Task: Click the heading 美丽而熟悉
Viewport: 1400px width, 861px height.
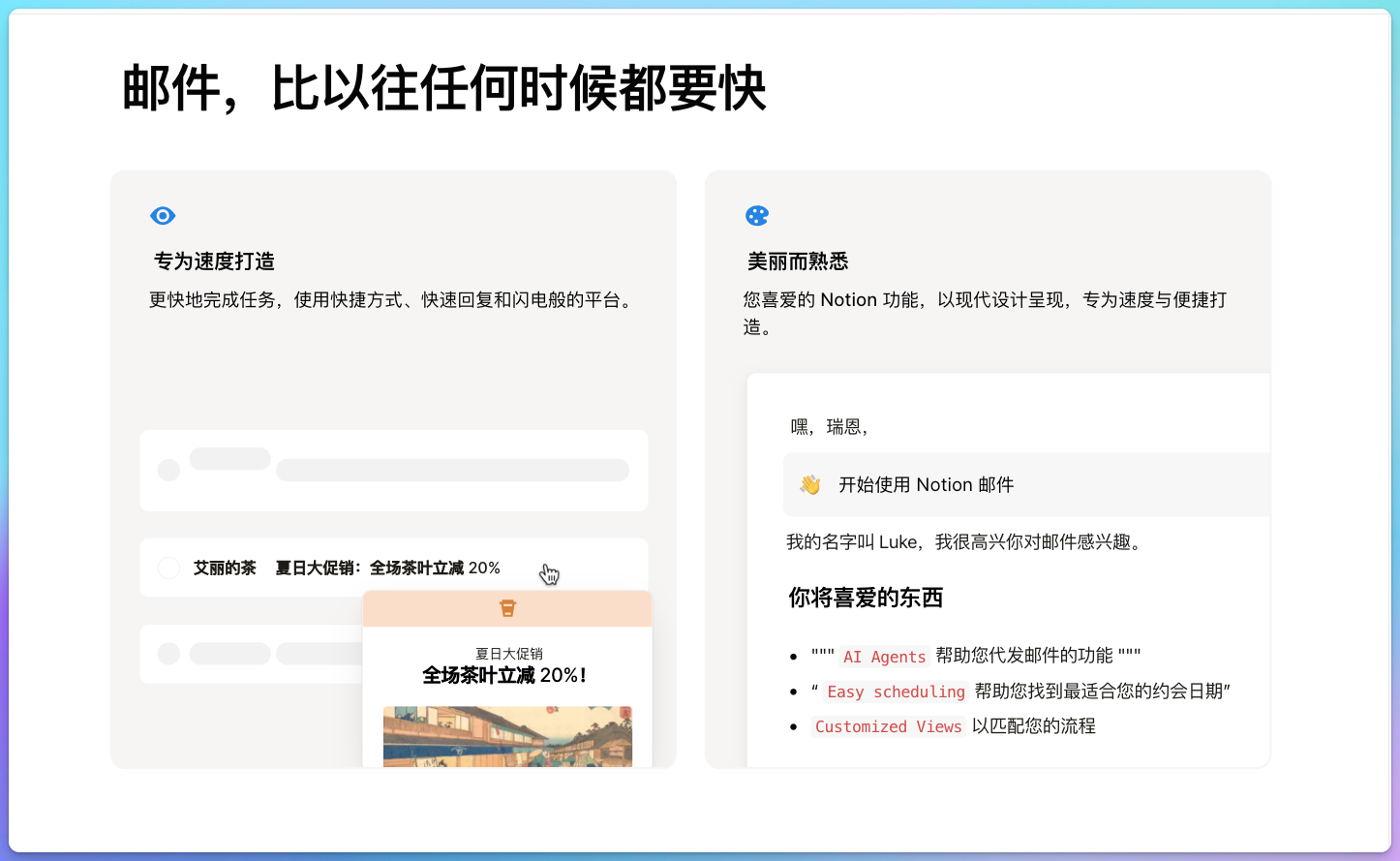Action: [x=798, y=261]
